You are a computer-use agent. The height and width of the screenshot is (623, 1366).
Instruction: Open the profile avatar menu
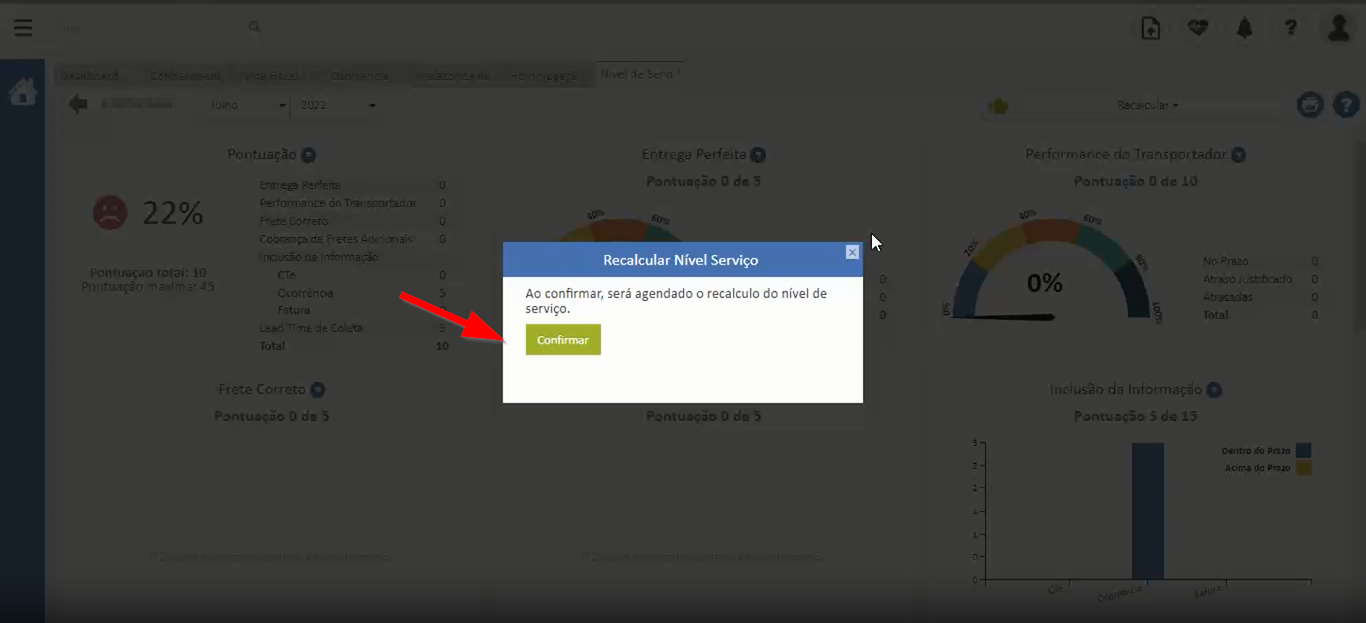1337,27
